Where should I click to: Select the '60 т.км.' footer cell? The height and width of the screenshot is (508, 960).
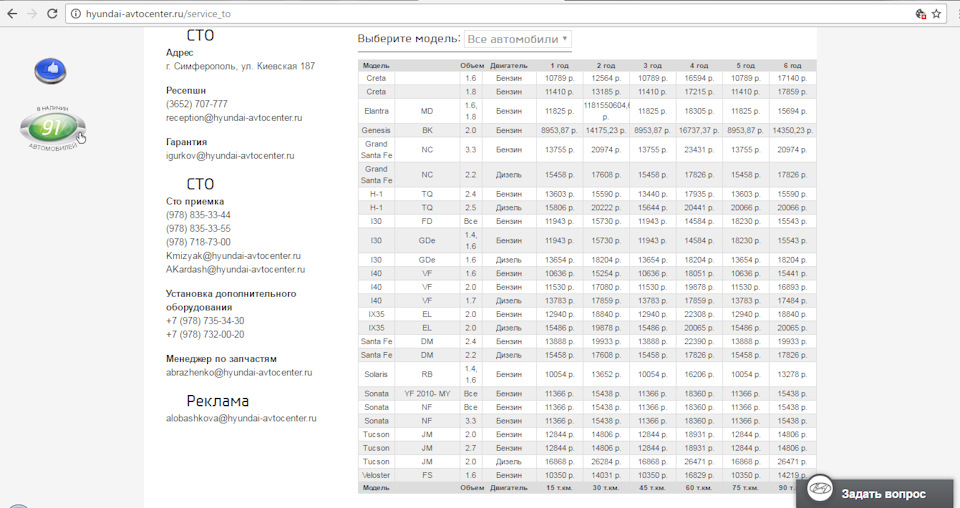point(699,488)
